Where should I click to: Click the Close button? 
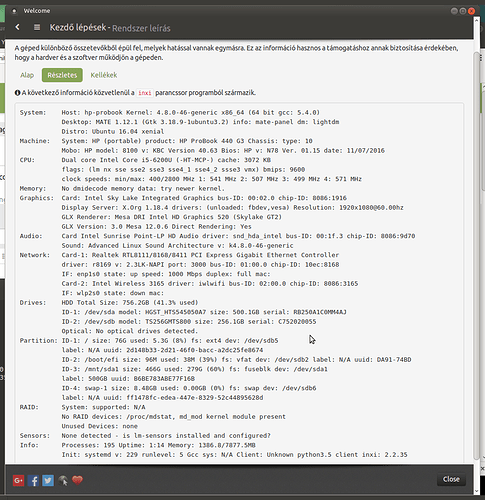[451, 479]
